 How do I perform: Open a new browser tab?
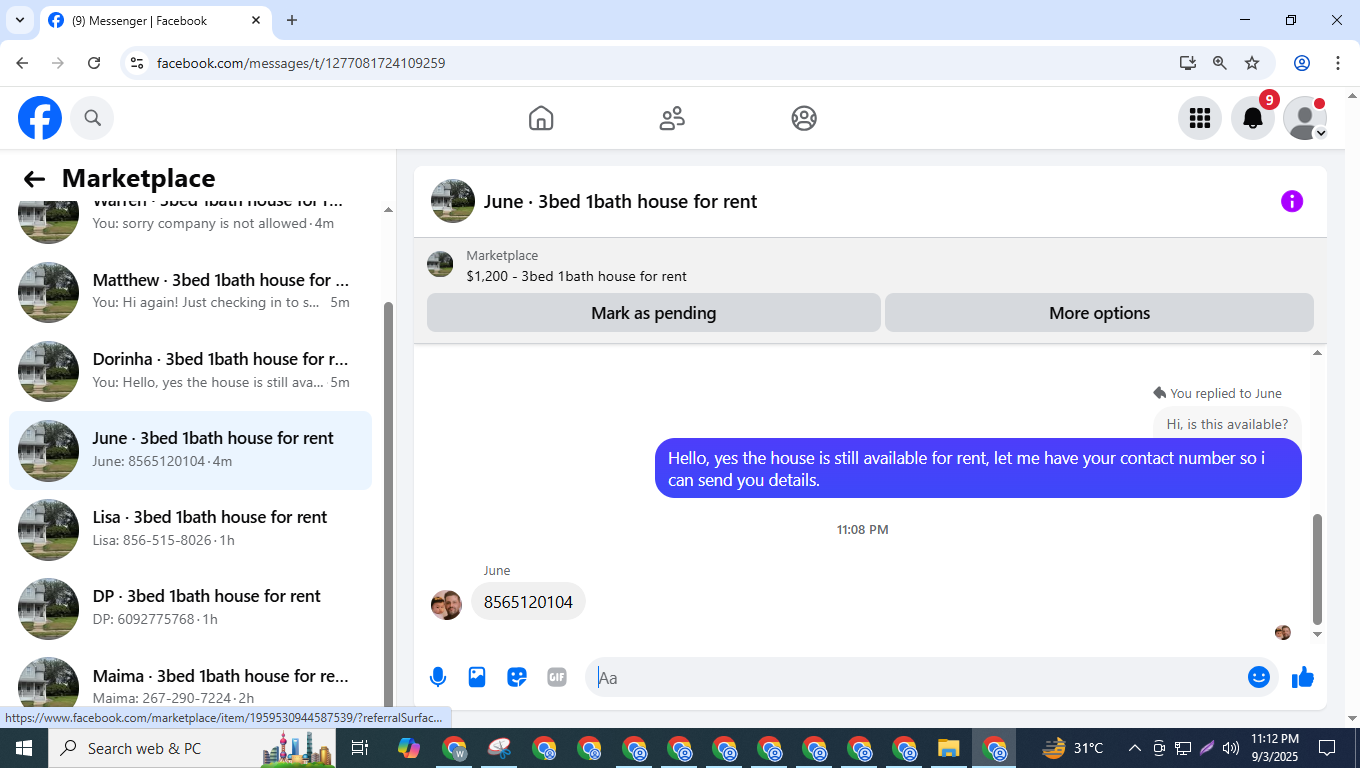click(292, 20)
